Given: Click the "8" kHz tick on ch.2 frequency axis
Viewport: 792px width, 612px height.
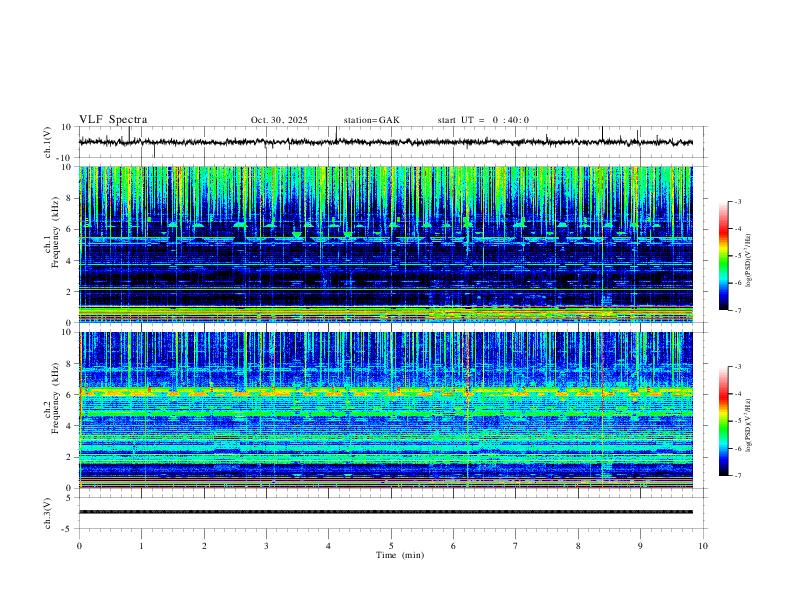Looking at the screenshot, I should coord(70,364).
